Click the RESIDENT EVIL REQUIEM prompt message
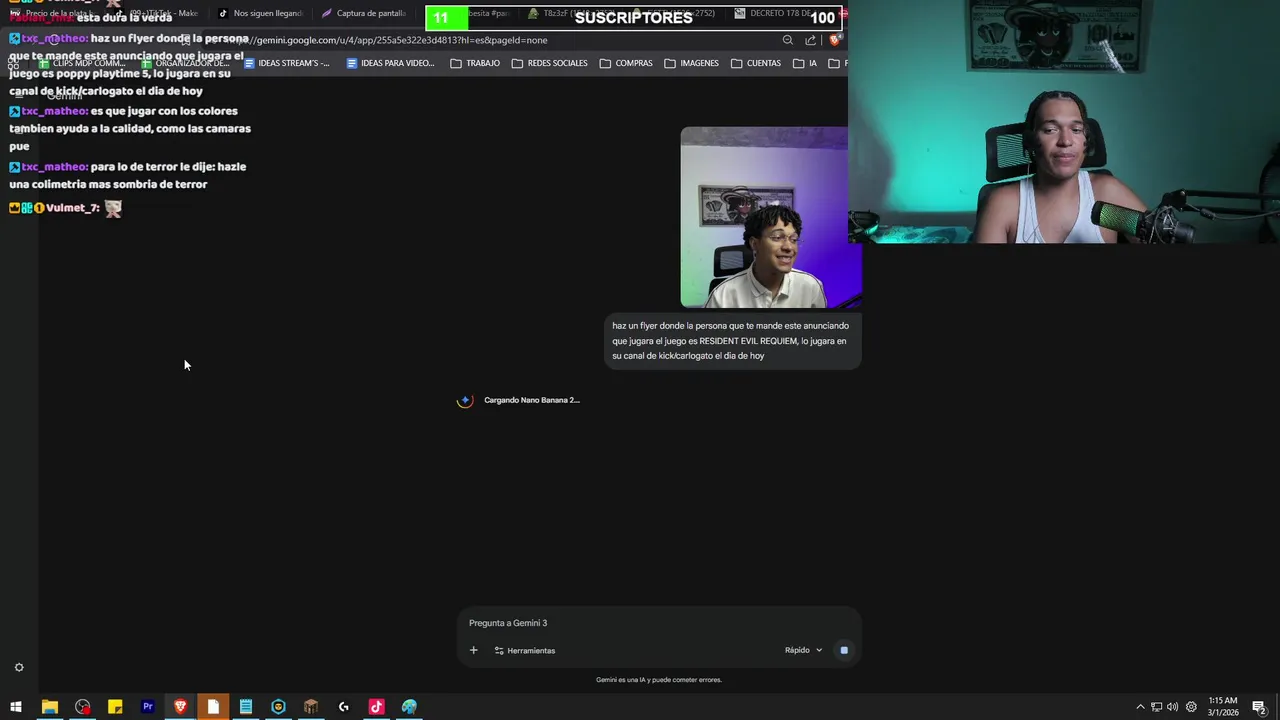This screenshot has height=720, width=1280. 733,341
